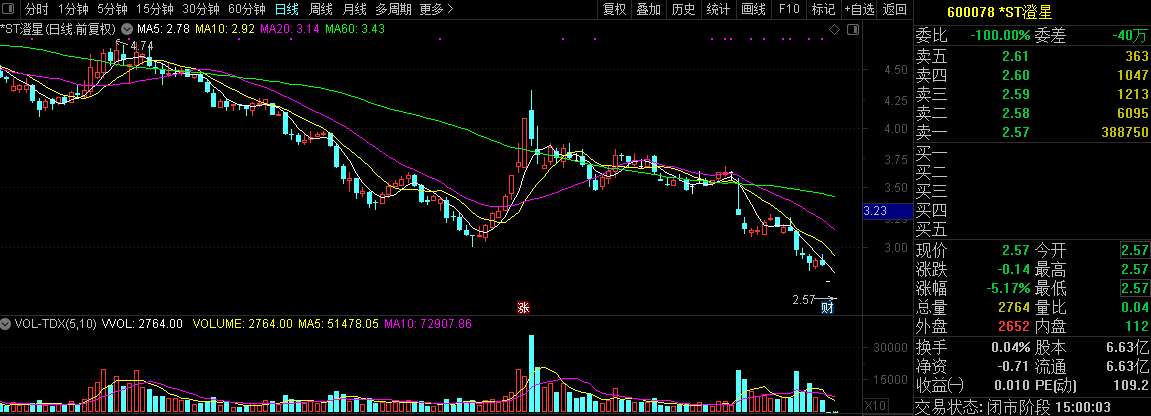This screenshot has height=416, width=1151.
Task: Open the VOL-TDX indicator dropdown arrow
Action: (6, 324)
